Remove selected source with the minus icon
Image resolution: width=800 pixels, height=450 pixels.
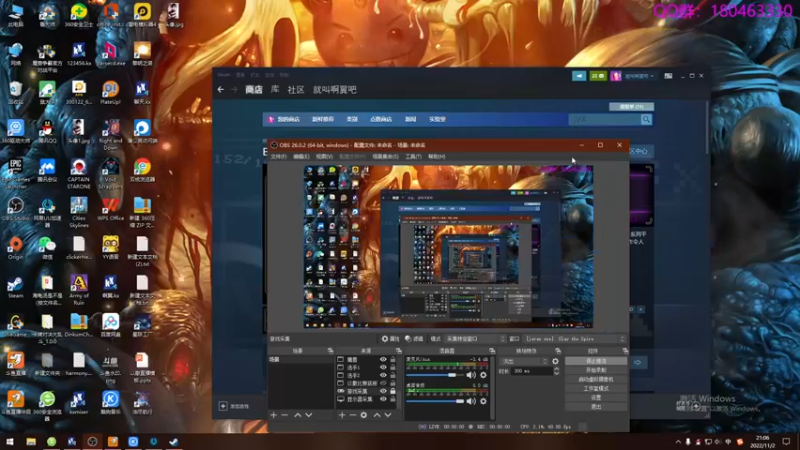pyautogui.click(x=353, y=415)
